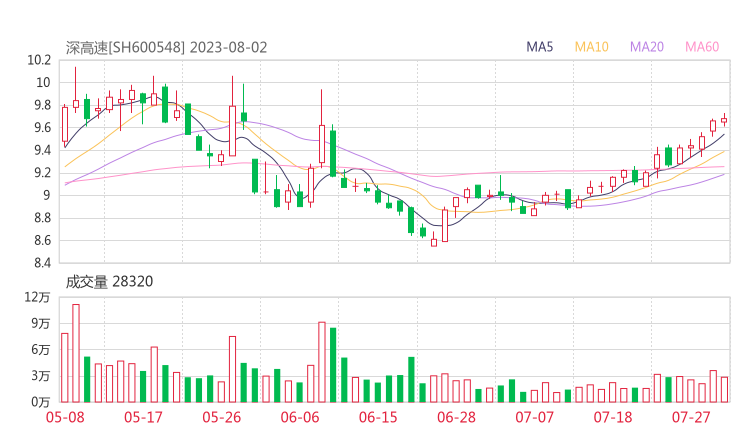740x440 pixels.
Task: Click the MA5 legend label
Action: click(x=539, y=47)
